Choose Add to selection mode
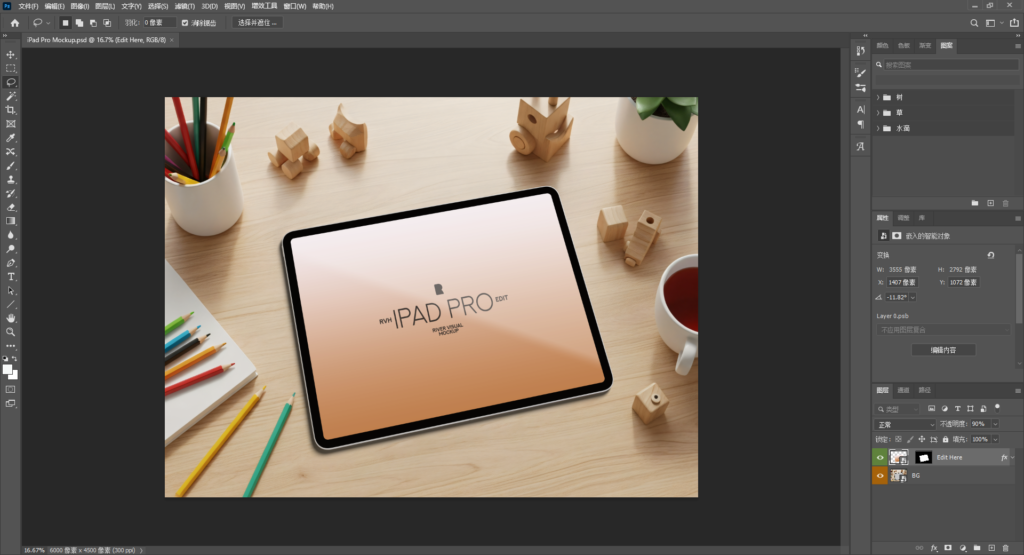This screenshot has height=555, width=1024. tap(79, 23)
